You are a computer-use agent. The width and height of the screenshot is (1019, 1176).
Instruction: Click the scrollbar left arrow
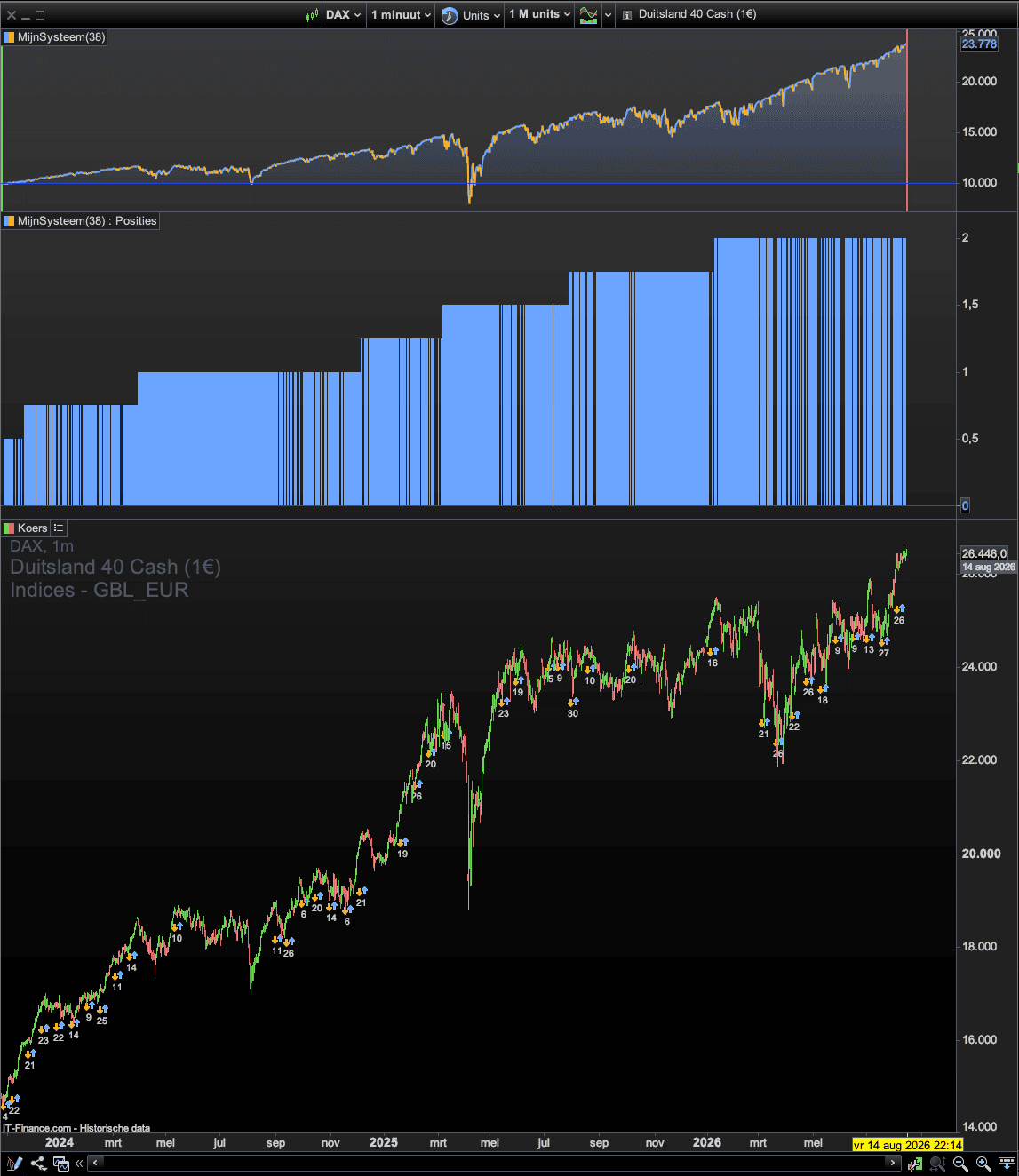pyautogui.click(x=95, y=1163)
